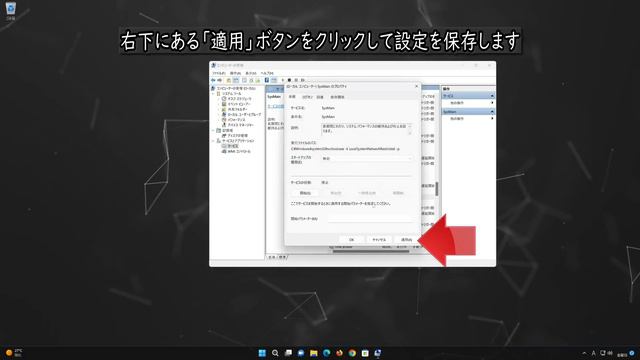Click Computer Management icon in taskbar

378,353
